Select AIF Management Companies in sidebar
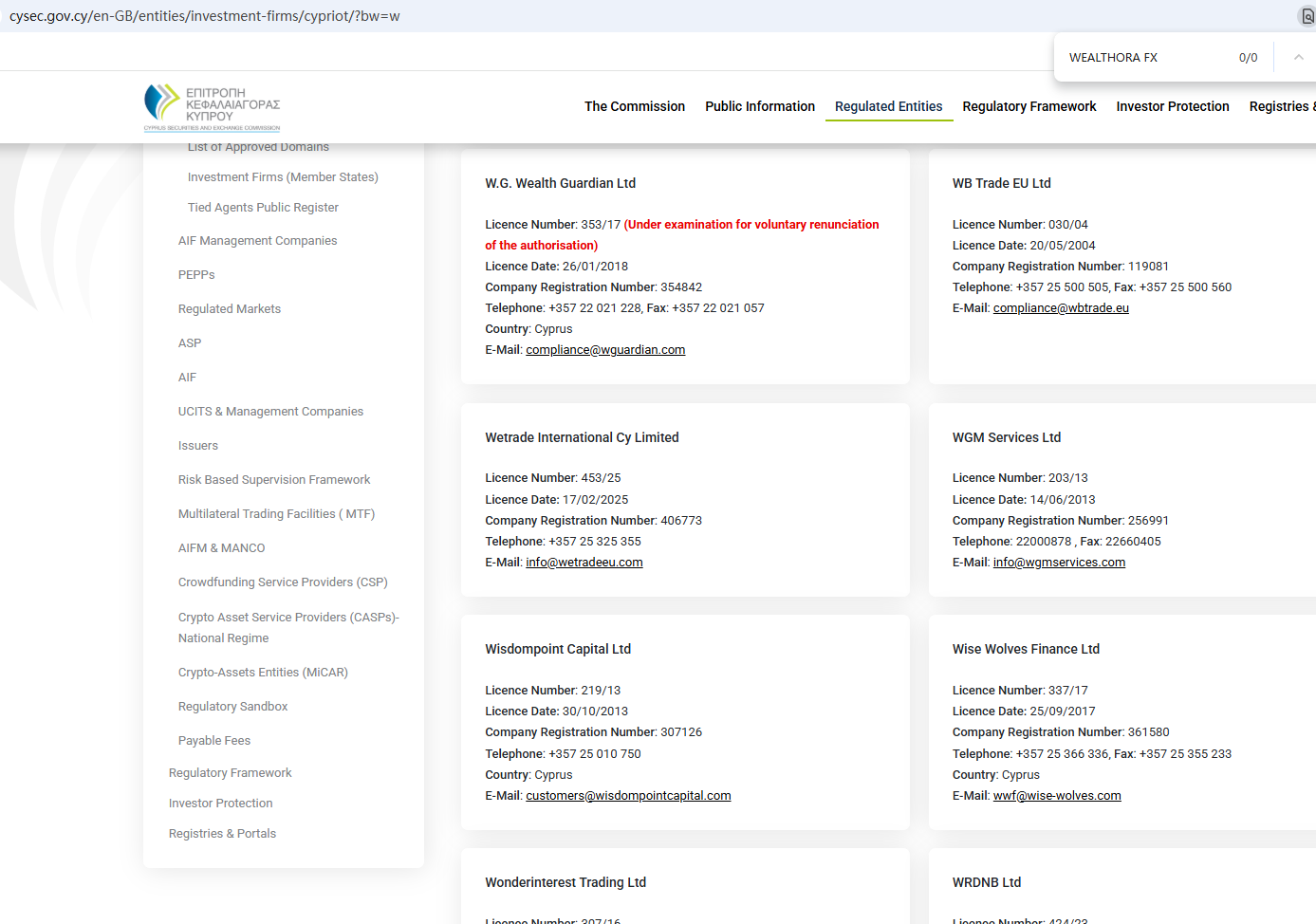Screen dimensions: 1316x924 point(257,241)
